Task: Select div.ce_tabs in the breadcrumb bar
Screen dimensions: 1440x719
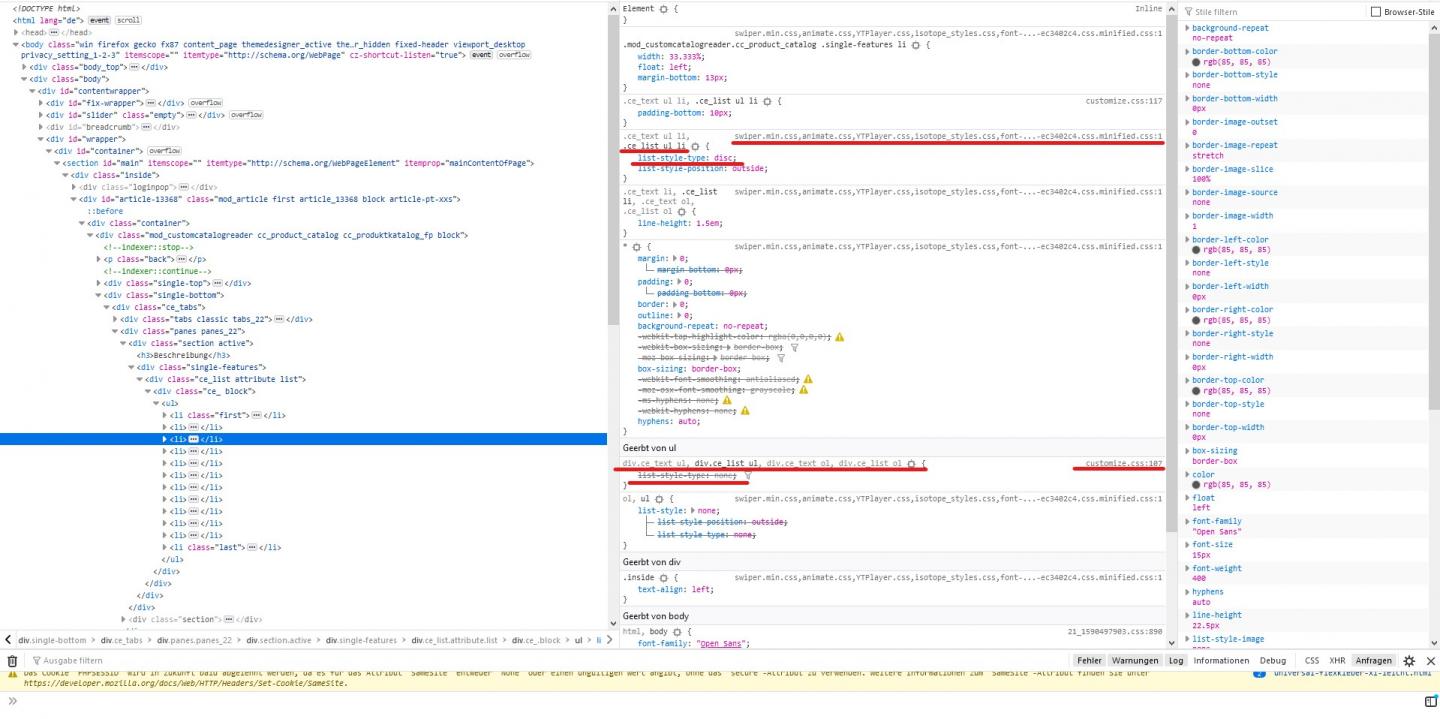Action: coord(120,640)
